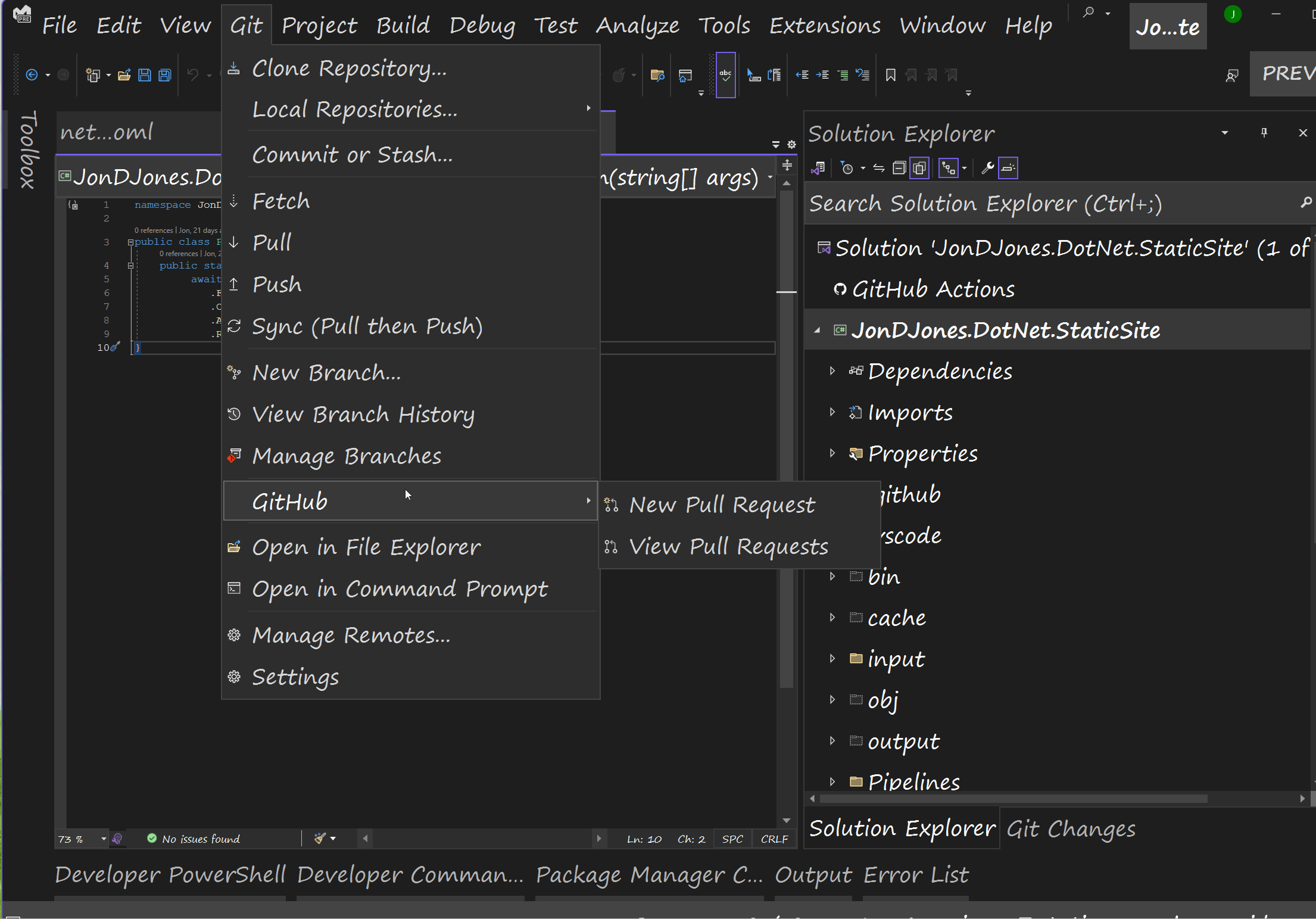
Task: Open the pending changes filter dropdown arrow
Action: (863, 169)
